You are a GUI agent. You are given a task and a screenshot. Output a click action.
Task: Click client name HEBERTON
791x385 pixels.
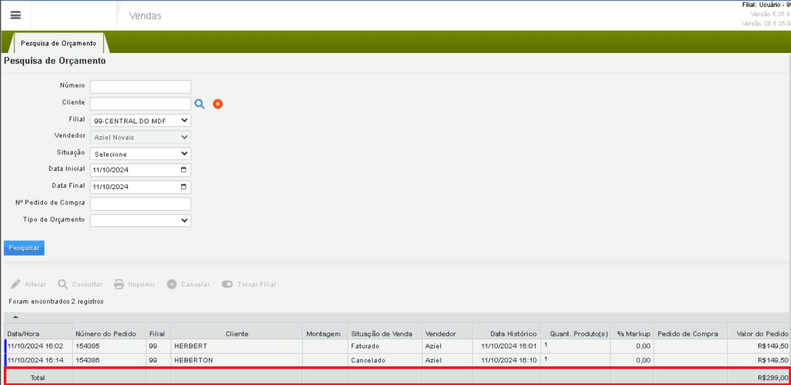coord(194,361)
